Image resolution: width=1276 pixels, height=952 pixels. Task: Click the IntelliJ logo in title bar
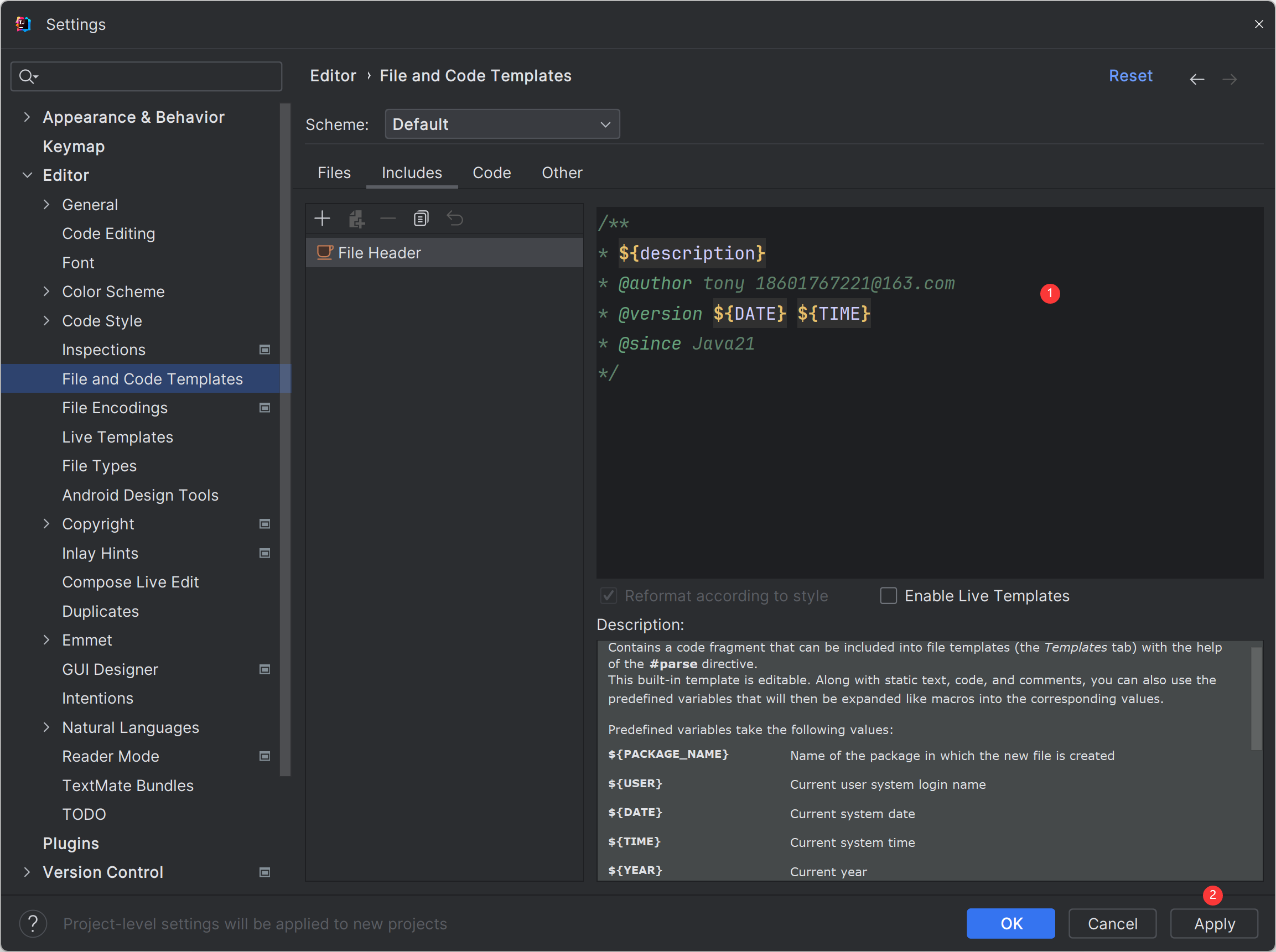(23, 24)
